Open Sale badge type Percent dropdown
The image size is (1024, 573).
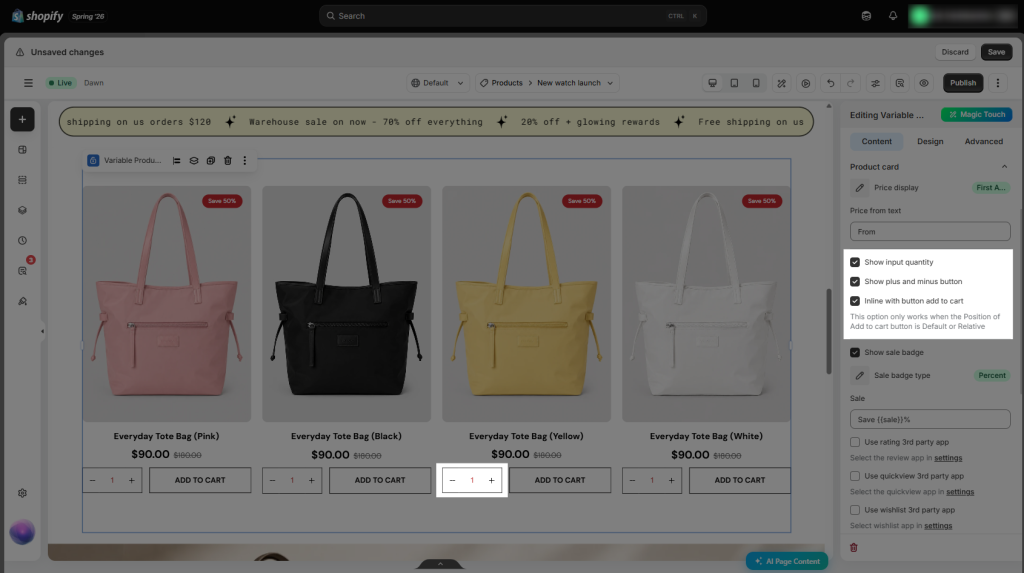pyautogui.click(x=991, y=376)
